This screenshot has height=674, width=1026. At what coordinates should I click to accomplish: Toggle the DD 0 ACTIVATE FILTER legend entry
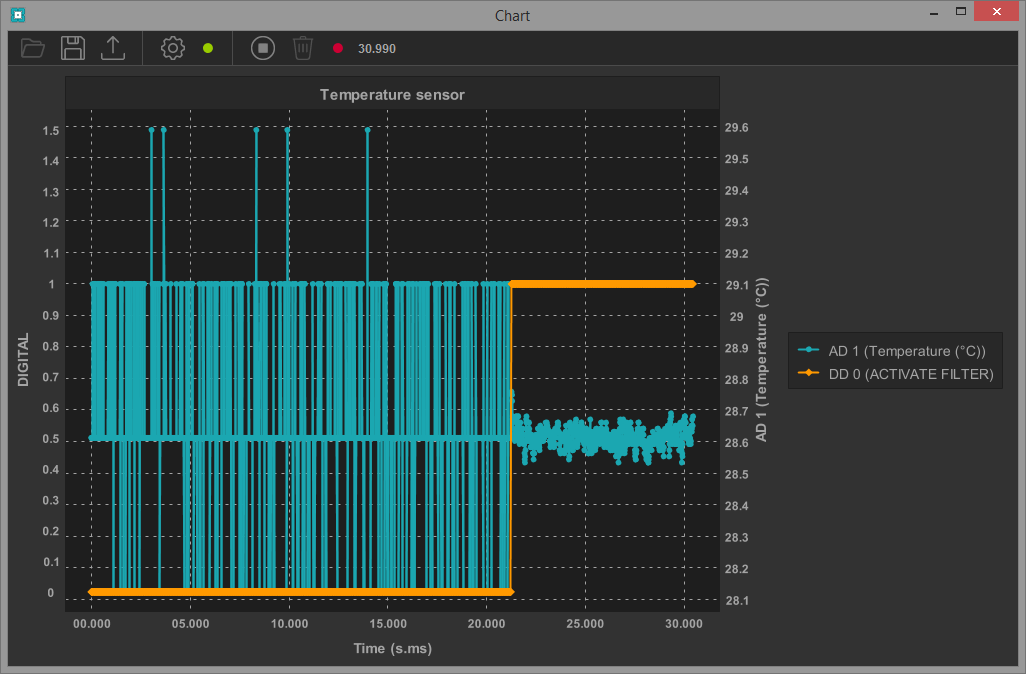[910, 374]
